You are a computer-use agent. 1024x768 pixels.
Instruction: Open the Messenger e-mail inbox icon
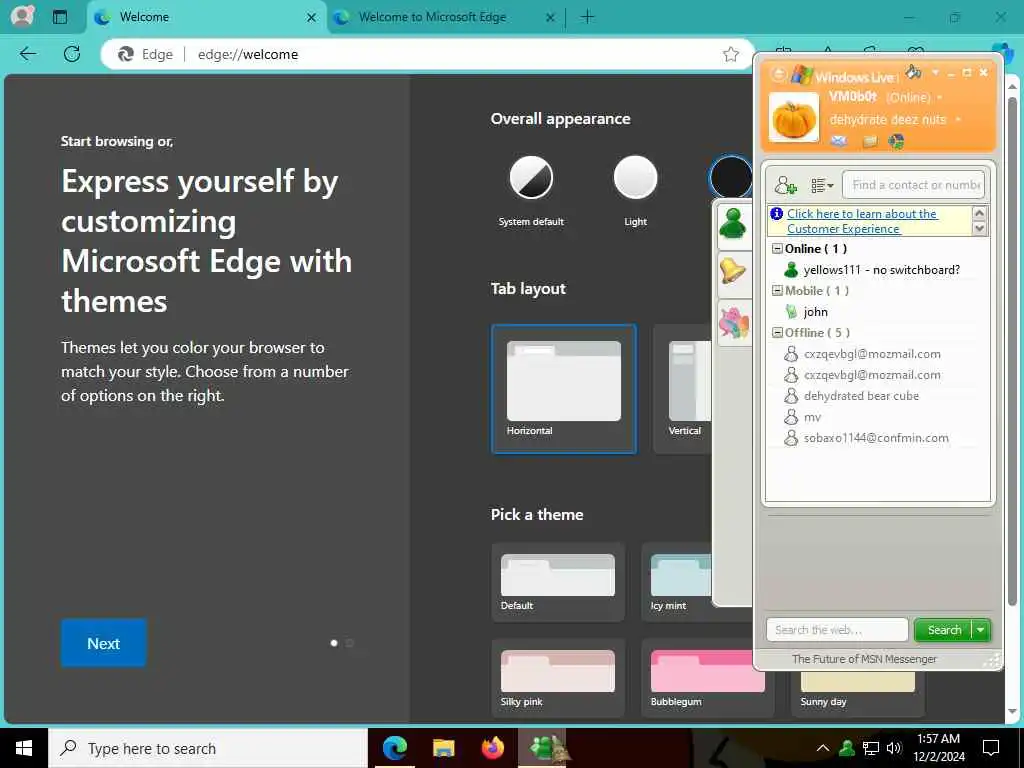839,140
